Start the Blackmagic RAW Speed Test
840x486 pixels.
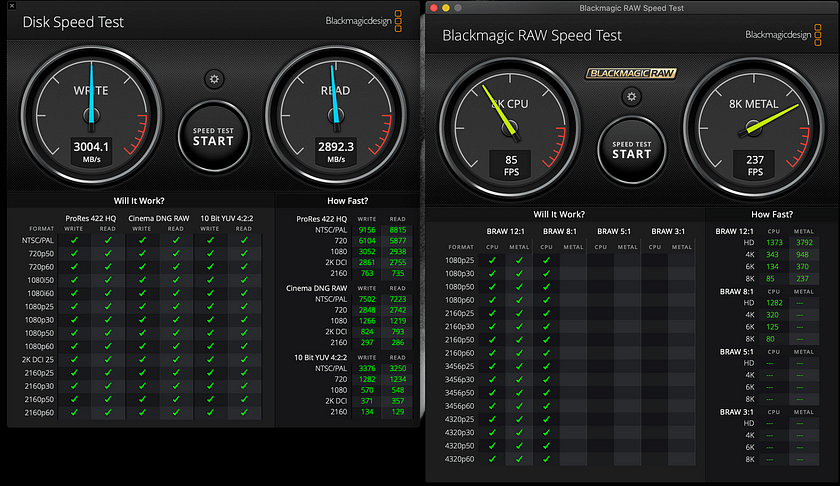632,150
